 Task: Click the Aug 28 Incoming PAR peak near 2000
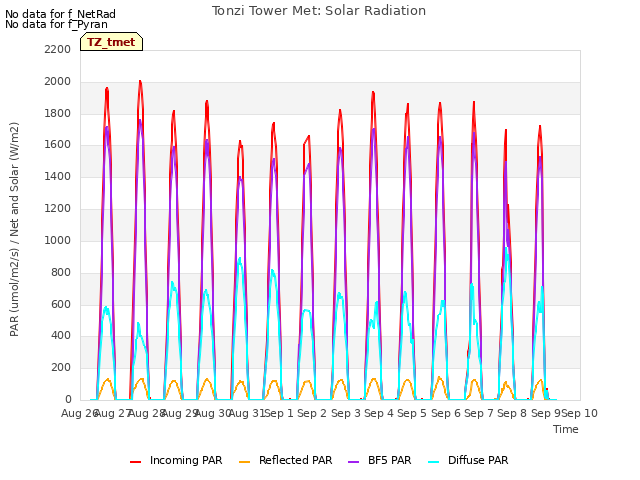pyautogui.click(x=140, y=81)
